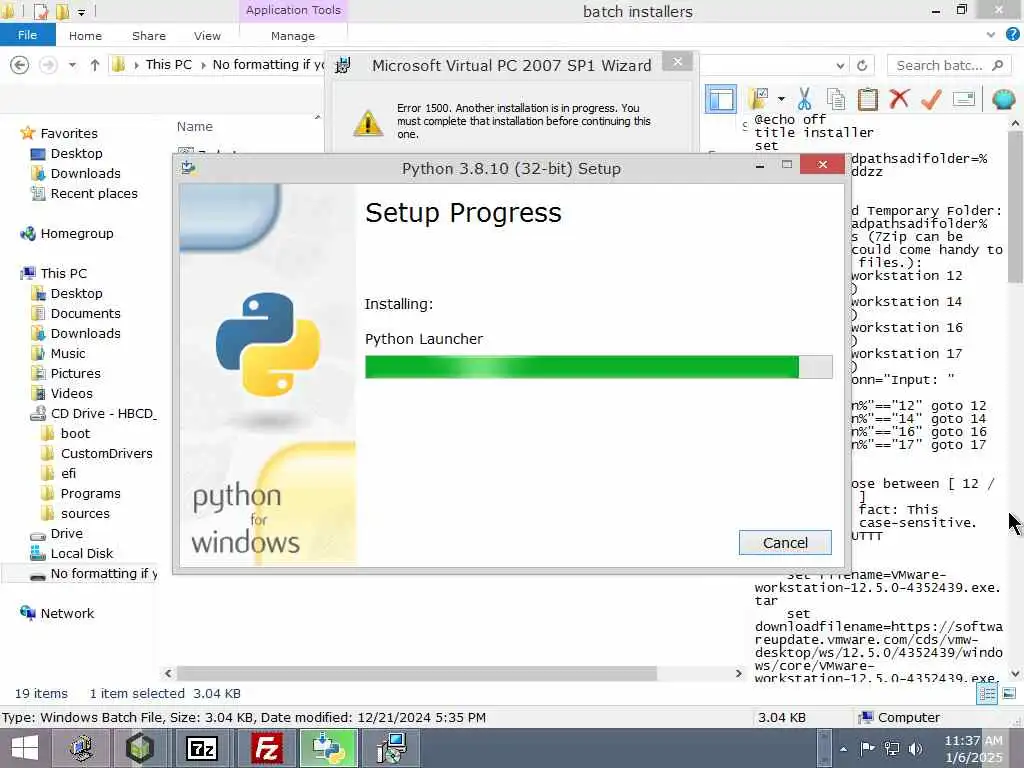Open the sources folder
1024x768 pixels.
85,513
